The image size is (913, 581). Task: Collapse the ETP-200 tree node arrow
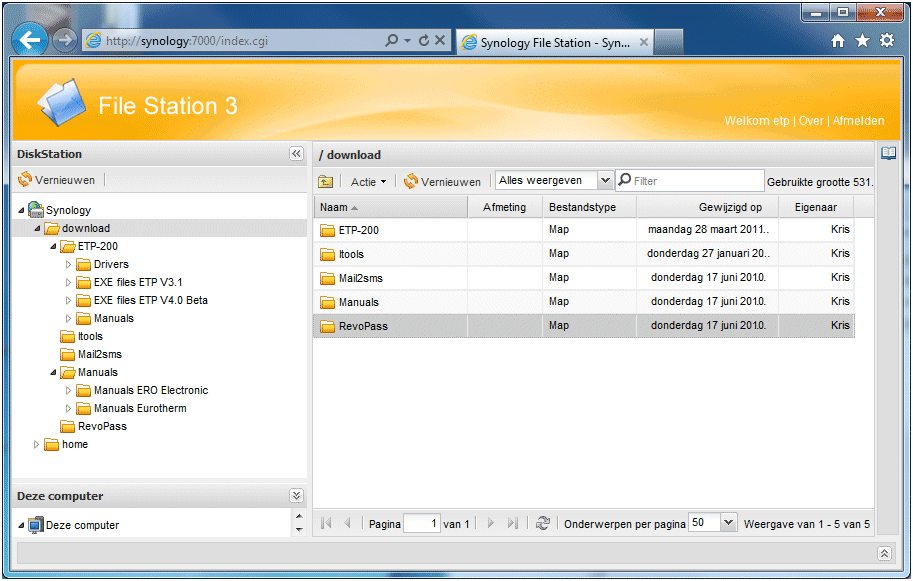point(53,246)
